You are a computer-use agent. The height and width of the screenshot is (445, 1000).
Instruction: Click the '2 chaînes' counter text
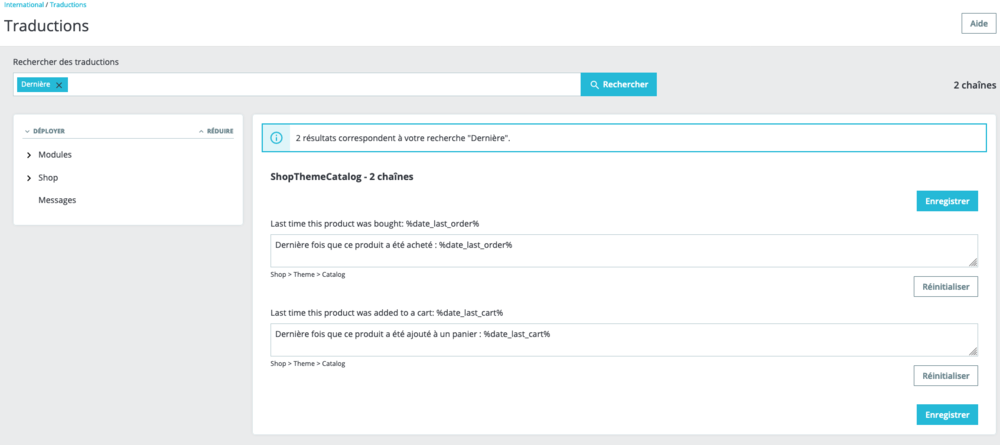(x=974, y=85)
